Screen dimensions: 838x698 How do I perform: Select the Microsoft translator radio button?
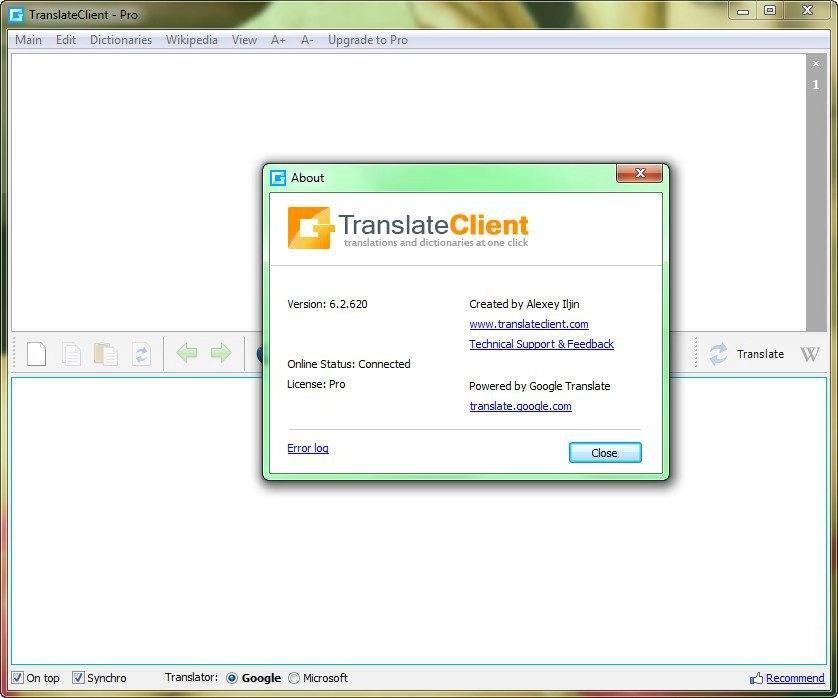(294, 678)
